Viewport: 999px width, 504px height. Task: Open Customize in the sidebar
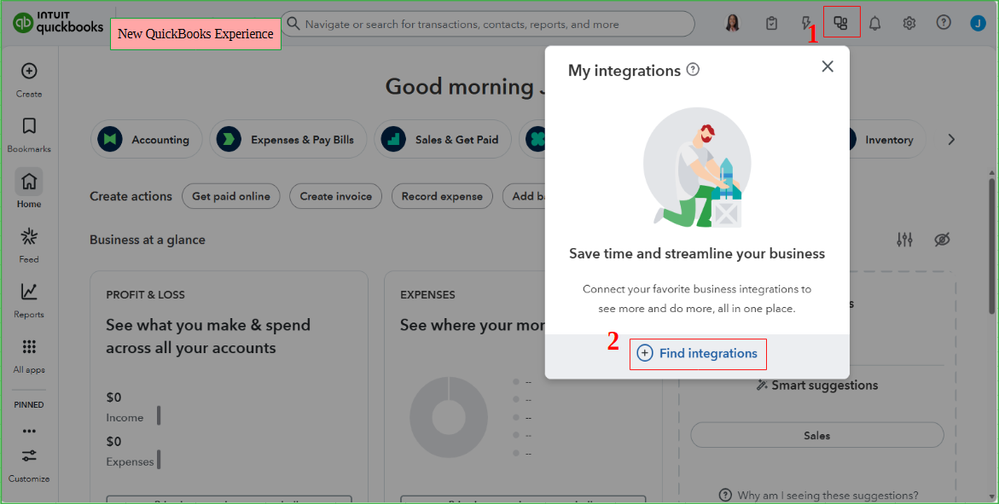(29, 465)
